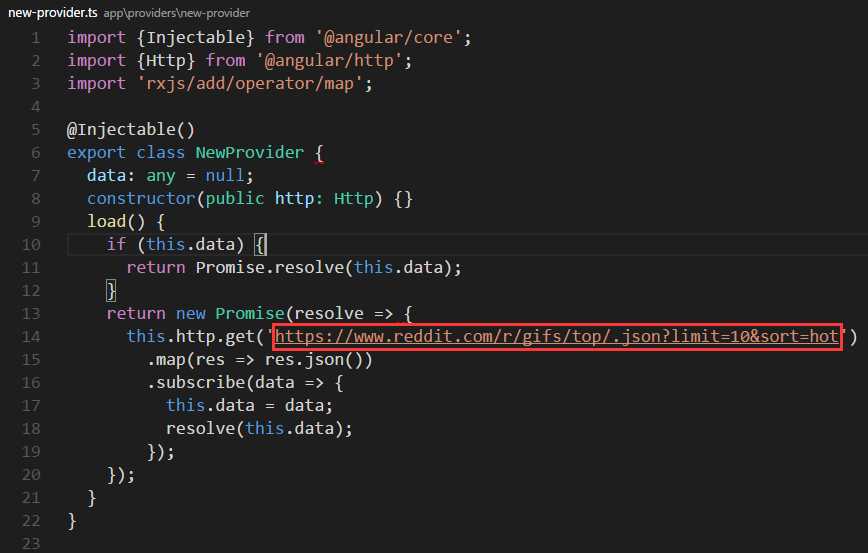This screenshot has width=868, height=553.
Task: Click the highlighted opening brace on line 10
Action: pyautogui.click(x=260, y=245)
